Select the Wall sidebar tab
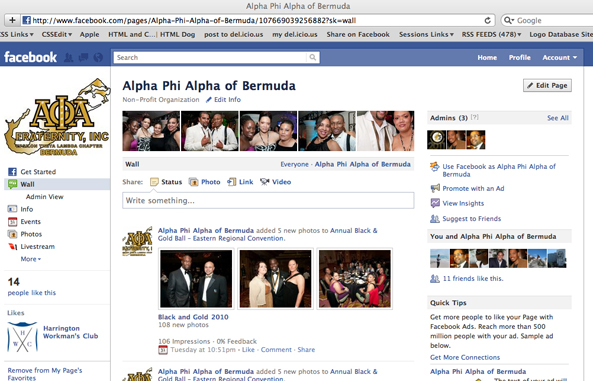The image size is (593, 381). point(57,184)
